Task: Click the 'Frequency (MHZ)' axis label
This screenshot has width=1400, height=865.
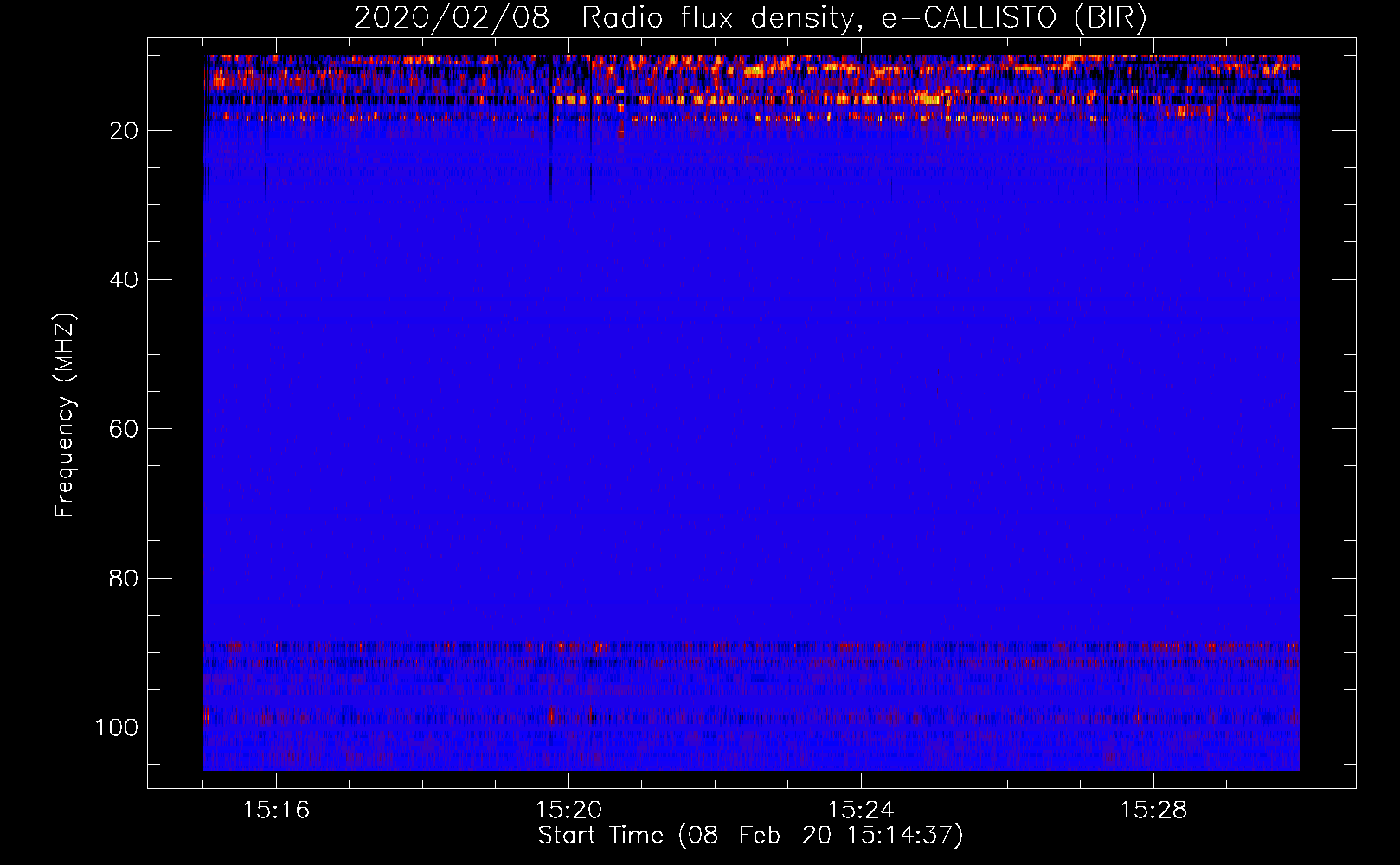Action: point(65,415)
